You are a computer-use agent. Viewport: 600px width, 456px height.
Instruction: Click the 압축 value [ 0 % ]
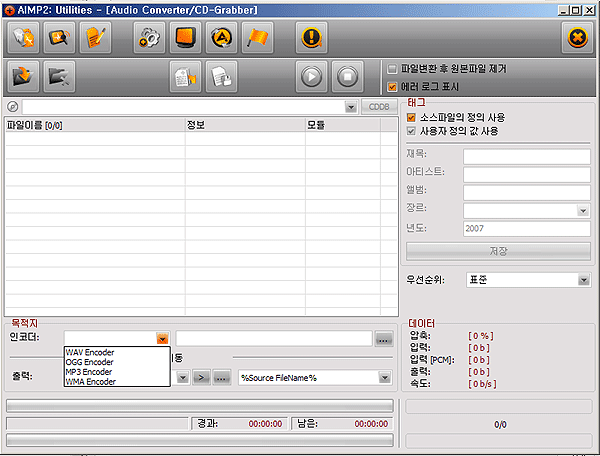(481, 336)
